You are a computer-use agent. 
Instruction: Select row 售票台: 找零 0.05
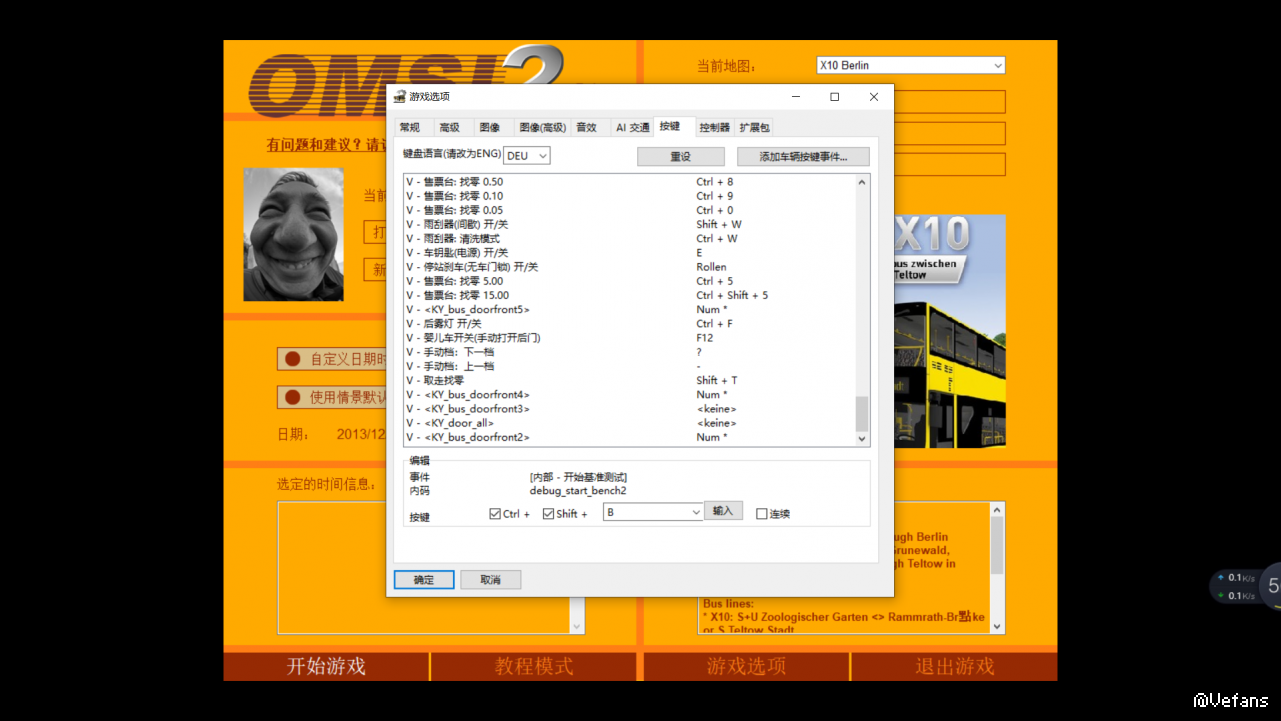tap(630, 210)
